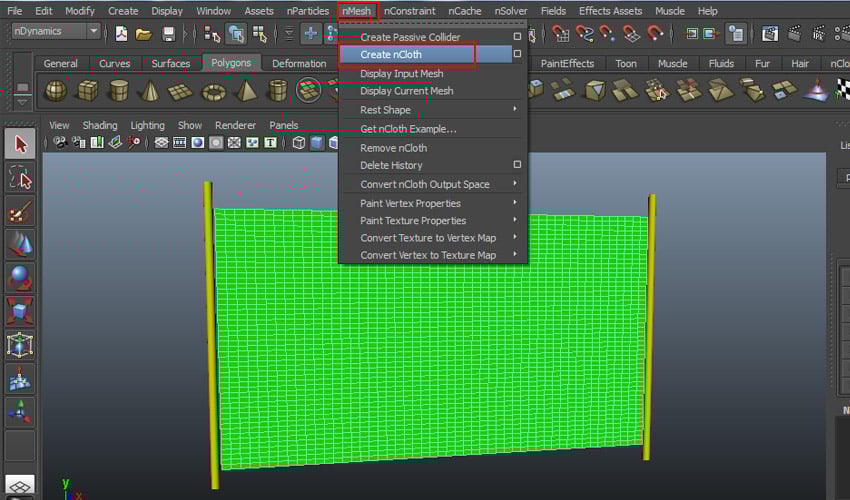The image size is (850, 500).
Task: Open the nConstraint menu
Action: pyautogui.click(x=409, y=11)
